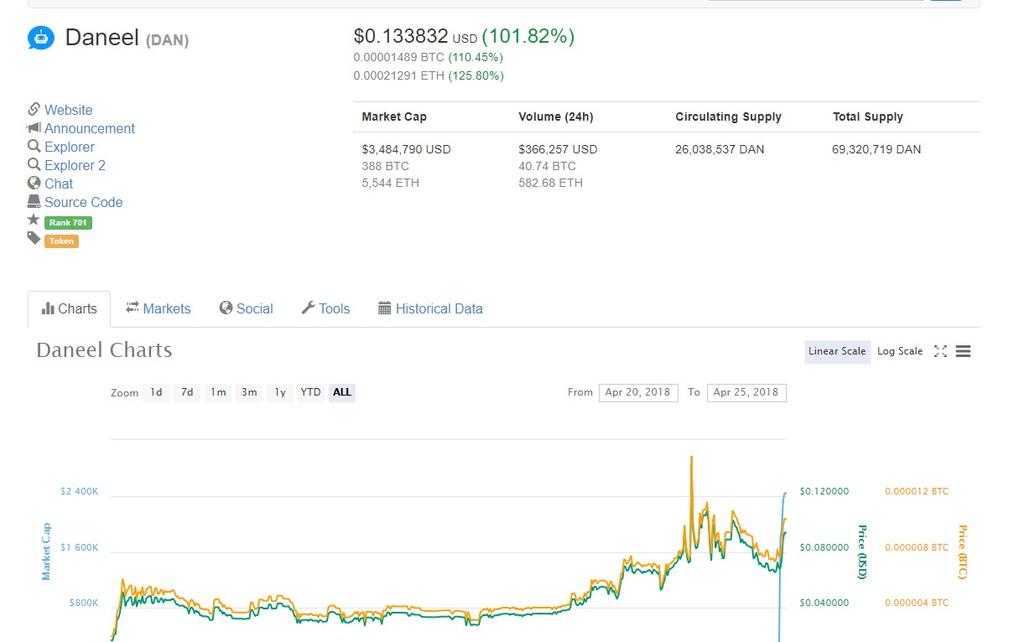This screenshot has width=1024, height=642.
Task: Click the 0.00001489 BTC price
Action: [398, 57]
